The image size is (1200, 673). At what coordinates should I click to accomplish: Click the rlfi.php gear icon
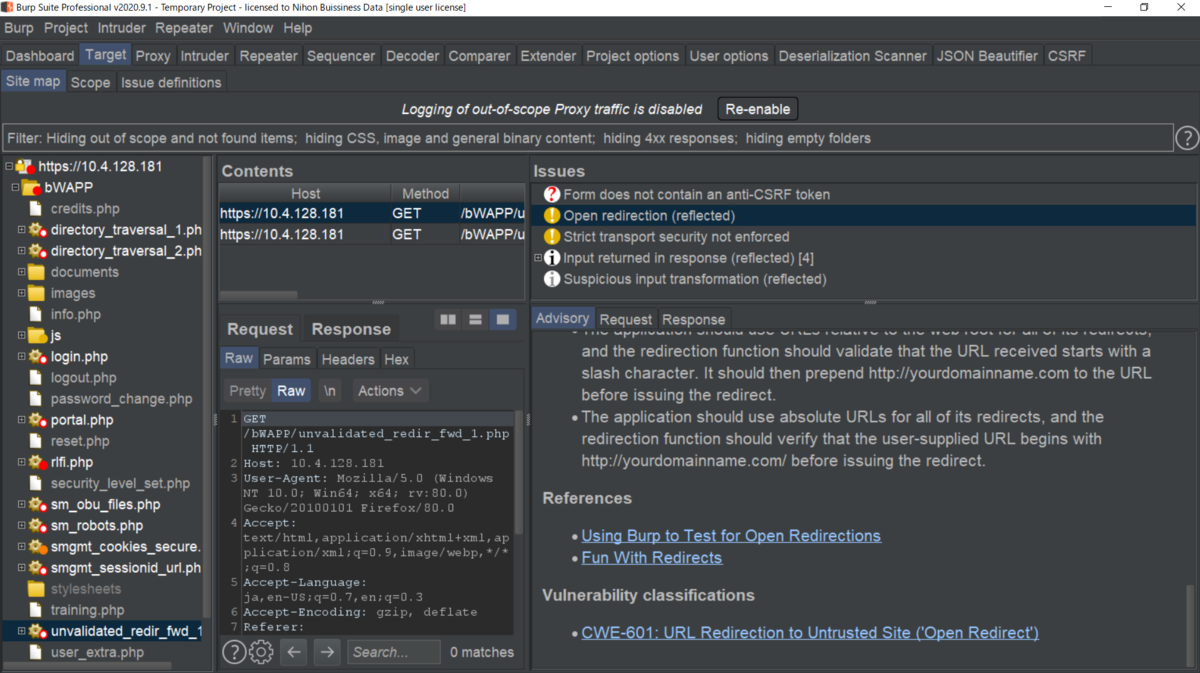tap(37, 462)
